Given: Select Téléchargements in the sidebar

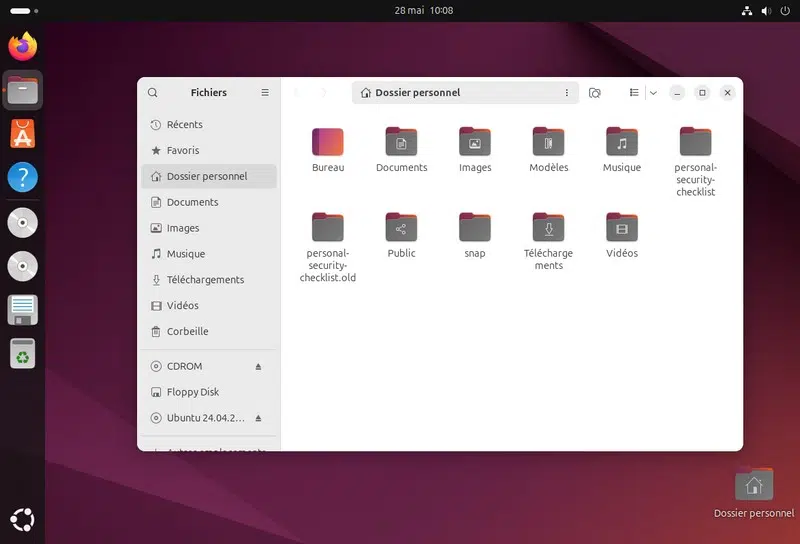Looking at the screenshot, I should (205, 280).
